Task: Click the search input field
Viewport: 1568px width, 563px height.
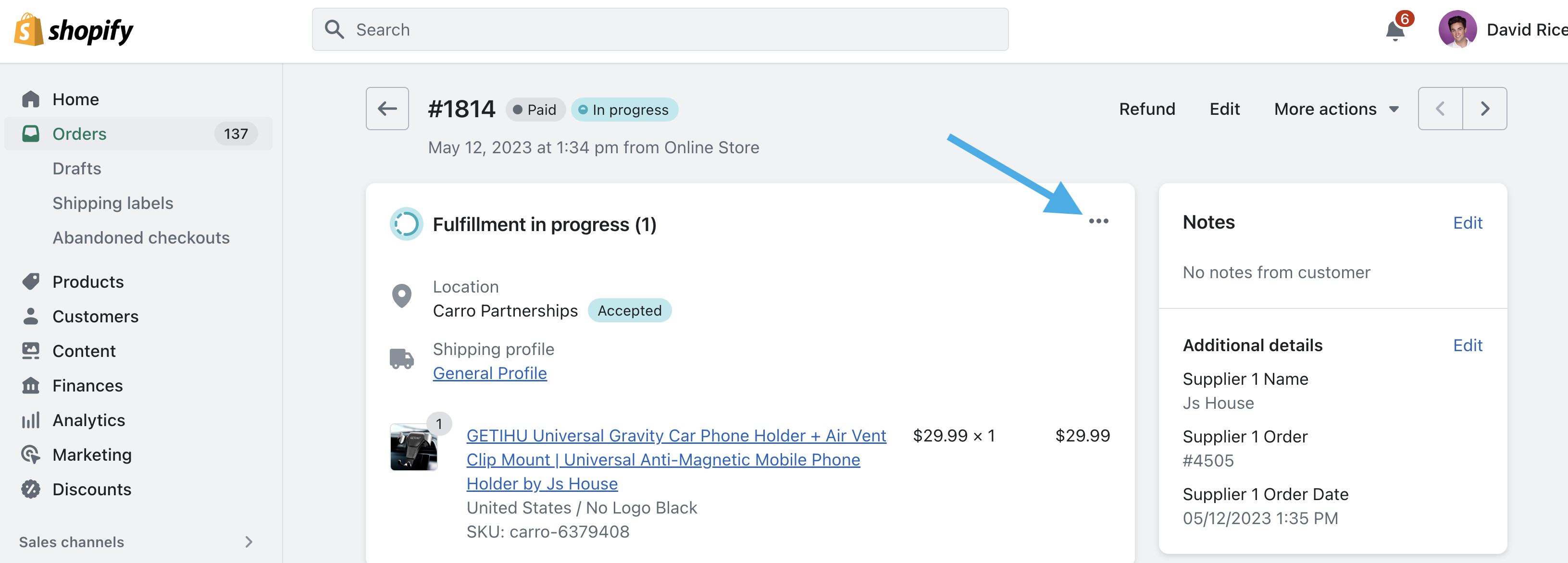Action: coord(660,30)
